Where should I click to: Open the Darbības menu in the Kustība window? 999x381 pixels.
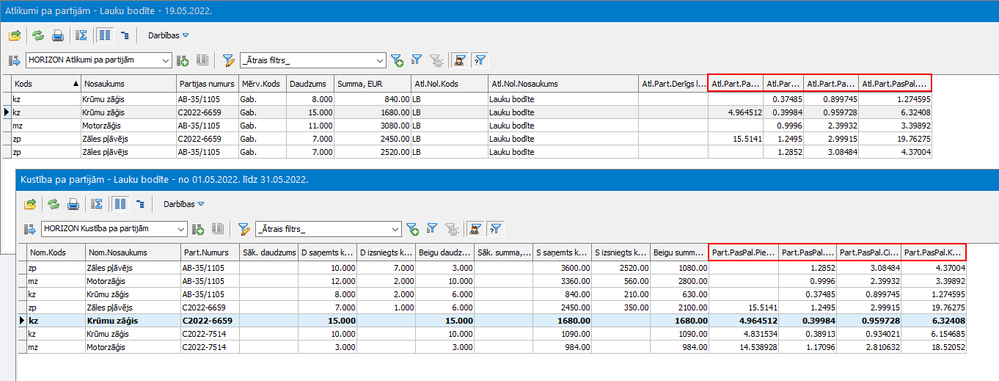tap(184, 205)
